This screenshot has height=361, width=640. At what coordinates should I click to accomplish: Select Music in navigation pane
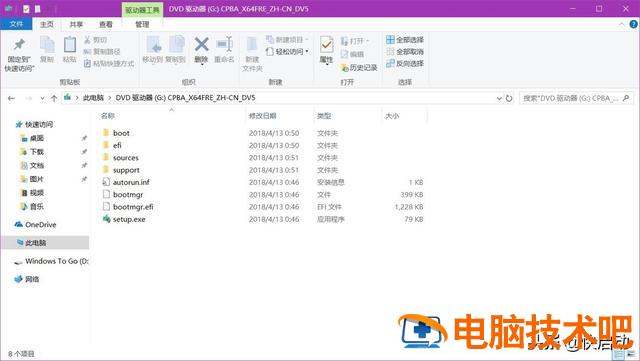tap(37, 207)
